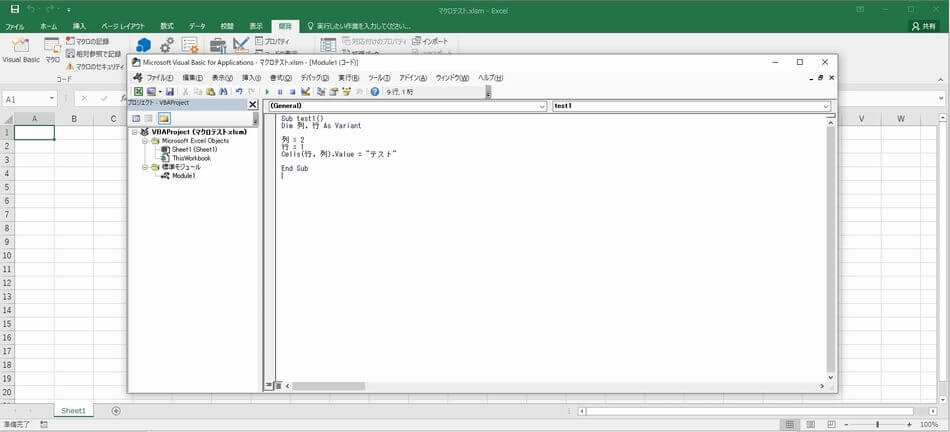Close the プロジェクト - VBAProject panel
The image size is (950, 432).
(x=253, y=104)
